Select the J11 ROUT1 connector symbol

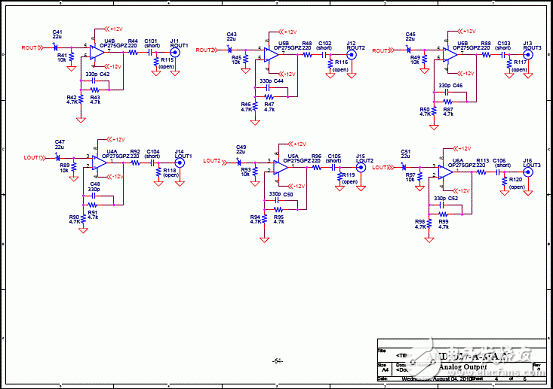coord(175,53)
